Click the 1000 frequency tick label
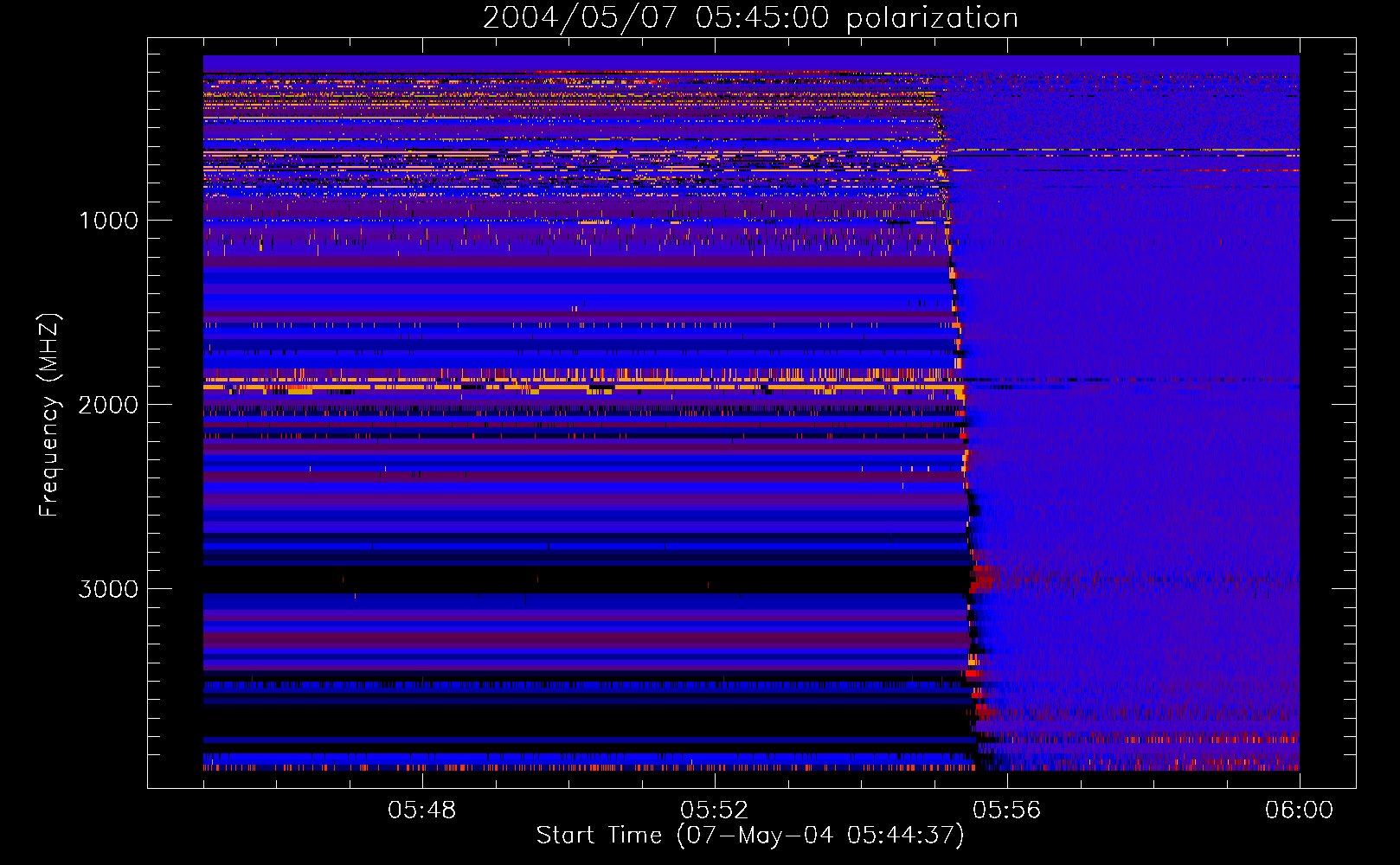Viewport: 1400px width, 865px height. (x=109, y=221)
